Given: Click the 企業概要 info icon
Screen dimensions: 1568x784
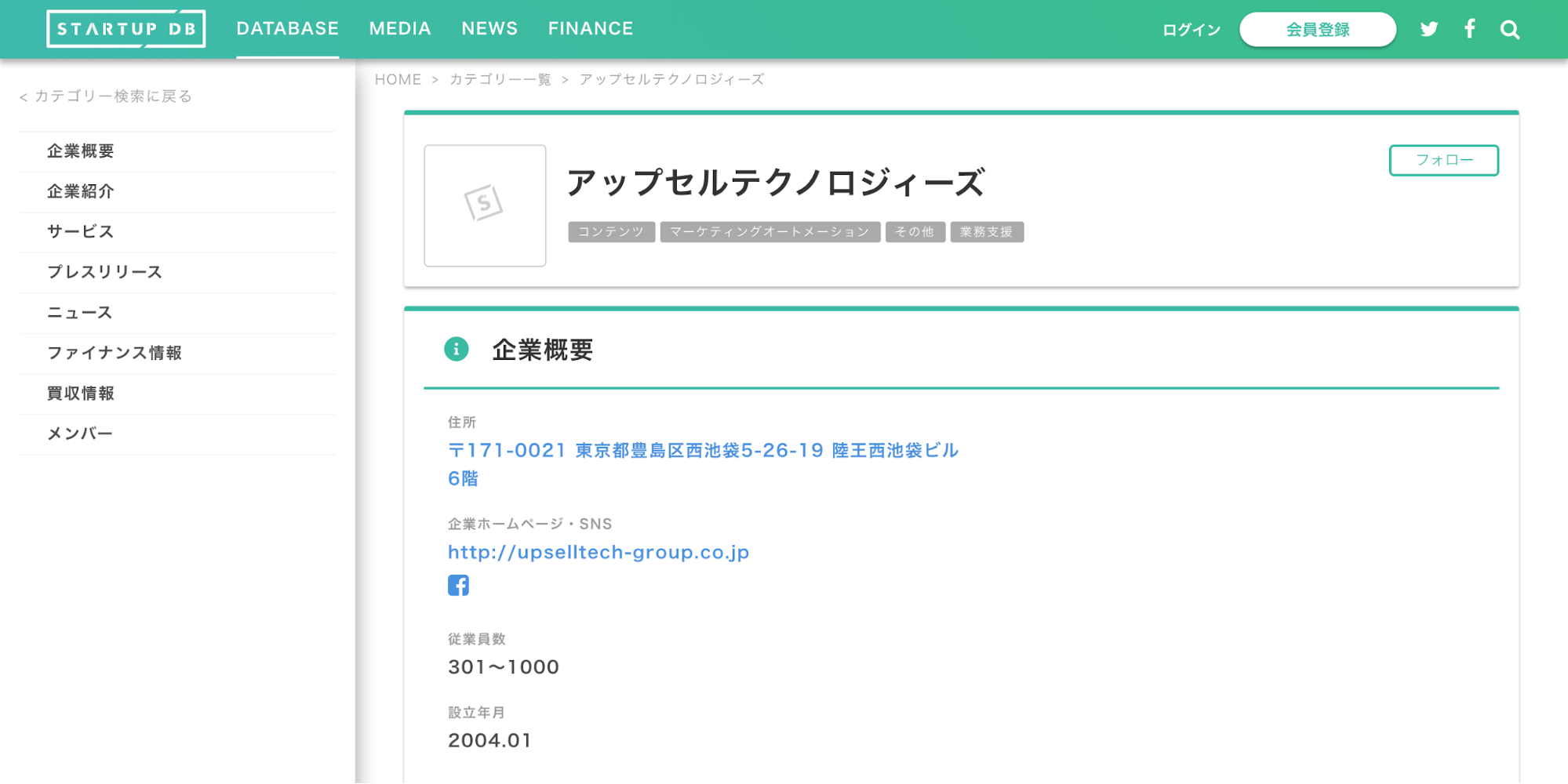Looking at the screenshot, I should [x=457, y=349].
